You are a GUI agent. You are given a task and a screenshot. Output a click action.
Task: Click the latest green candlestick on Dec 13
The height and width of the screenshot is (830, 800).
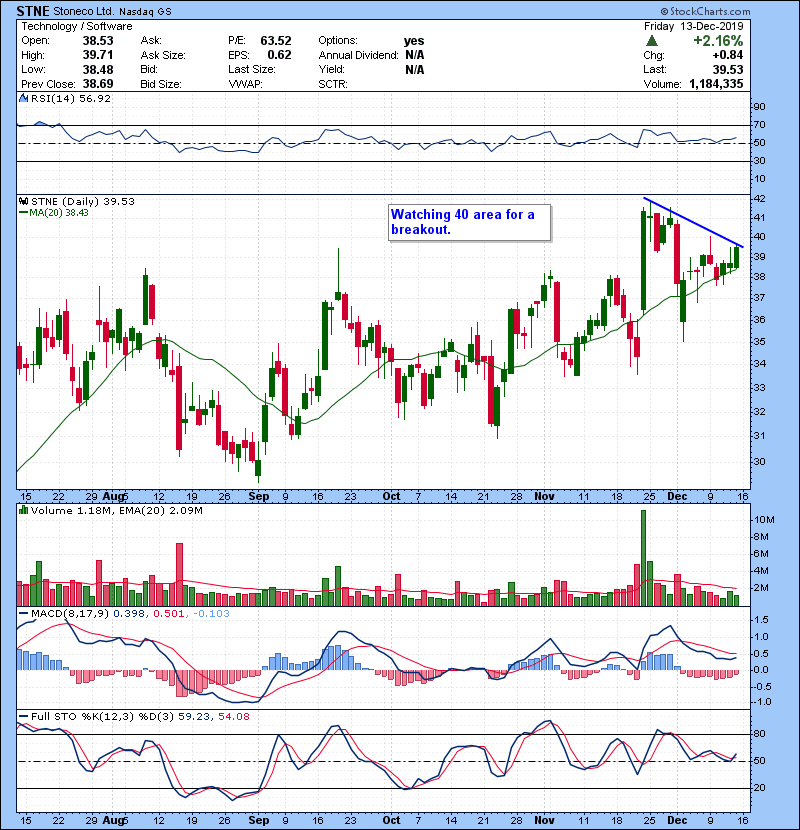pos(736,257)
